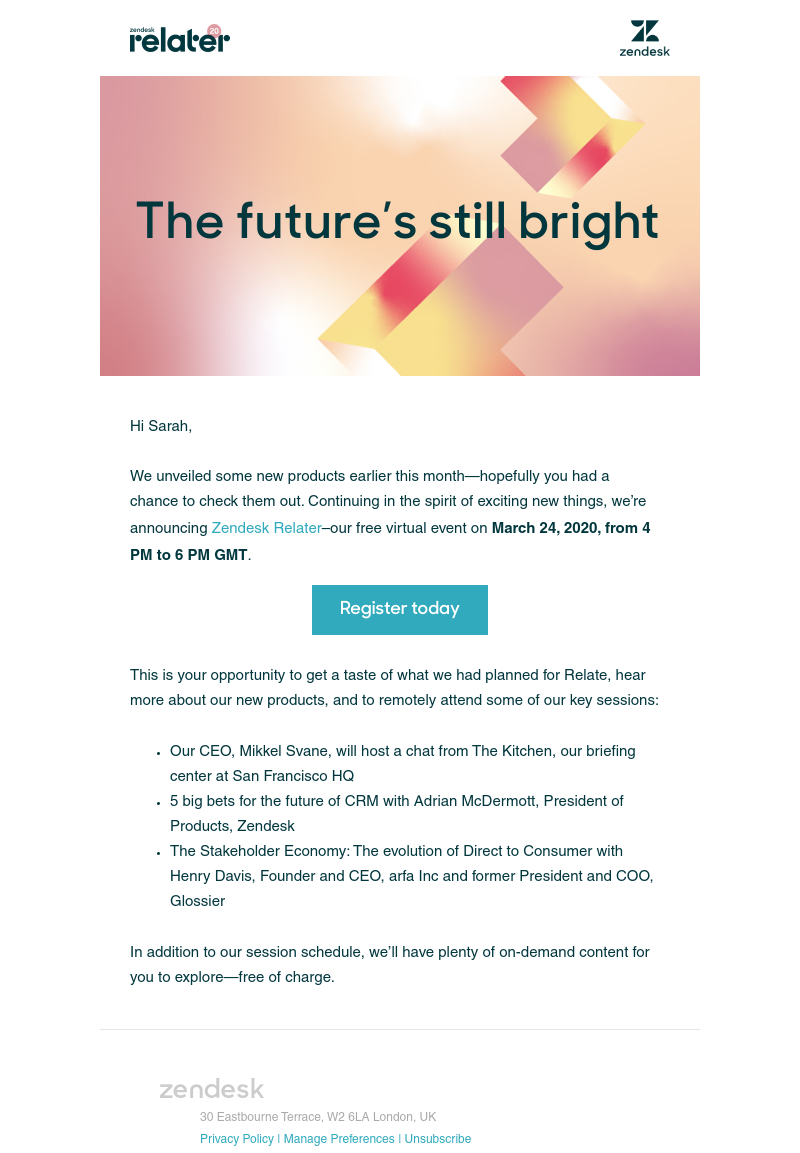This screenshot has width=800, height=1153.
Task: Click the 'This is your opportunity' paragraph
Action: point(394,688)
